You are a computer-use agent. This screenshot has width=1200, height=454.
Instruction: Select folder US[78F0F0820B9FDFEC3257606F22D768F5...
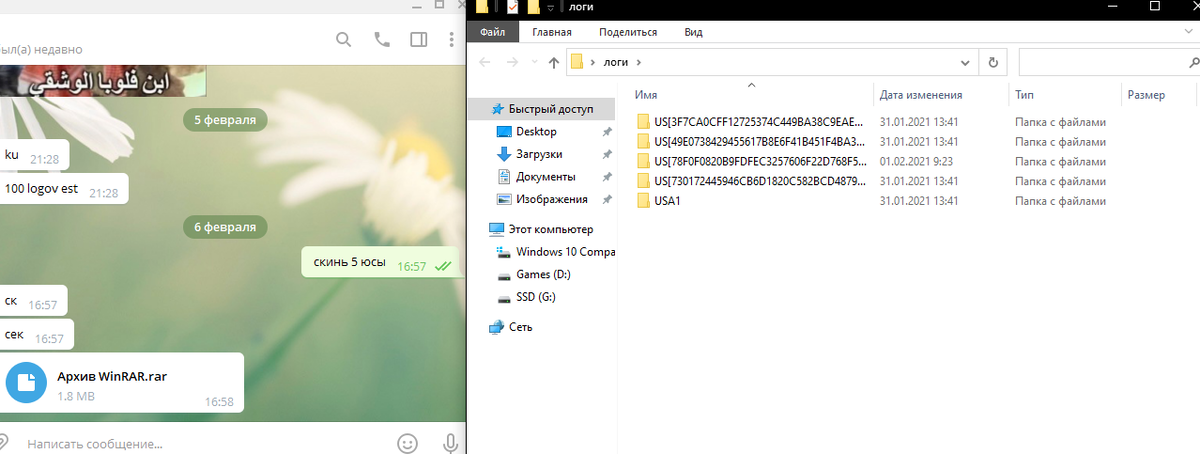pos(759,161)
